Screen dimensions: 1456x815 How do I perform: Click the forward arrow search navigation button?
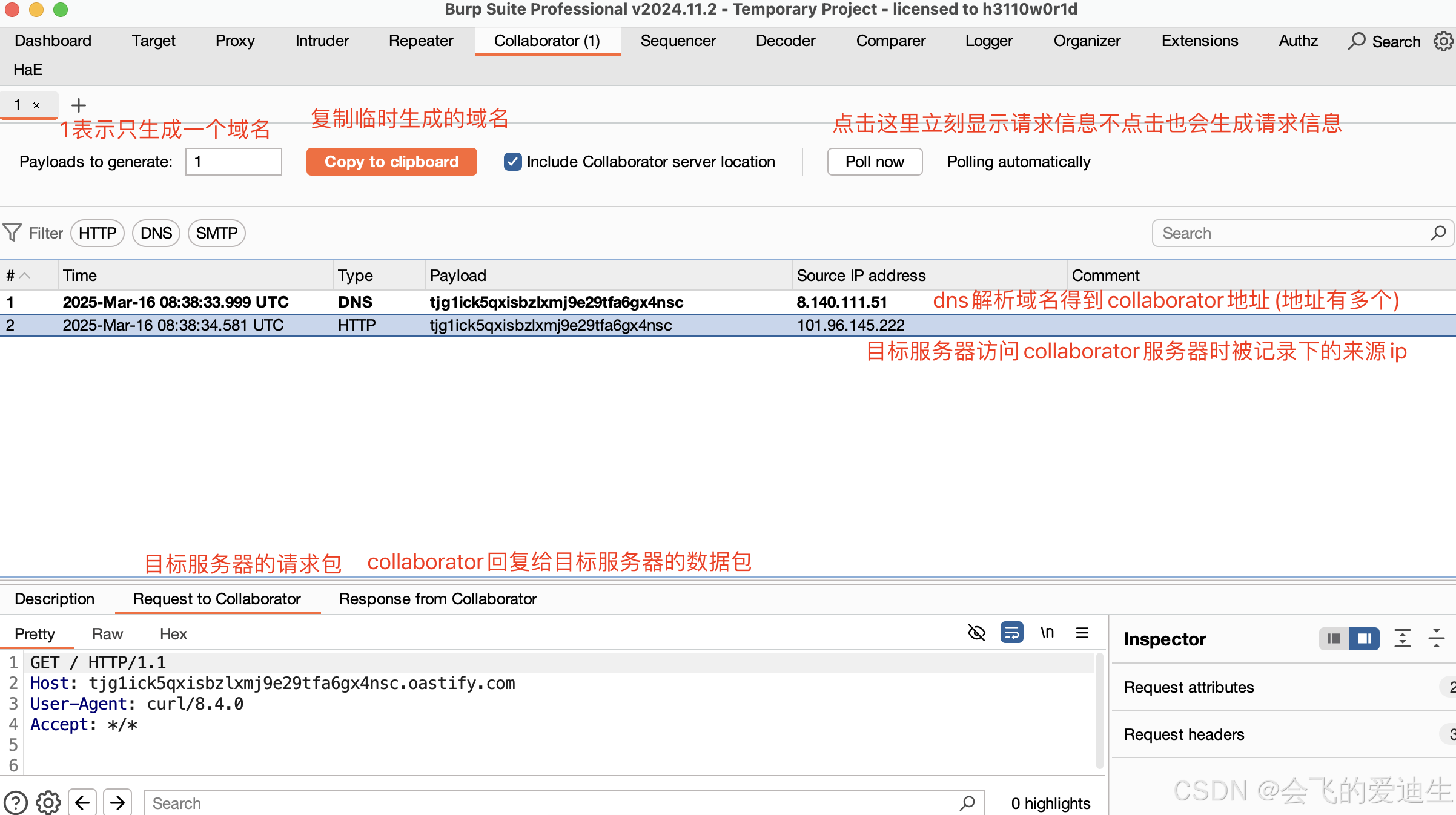tap(117, 803)
